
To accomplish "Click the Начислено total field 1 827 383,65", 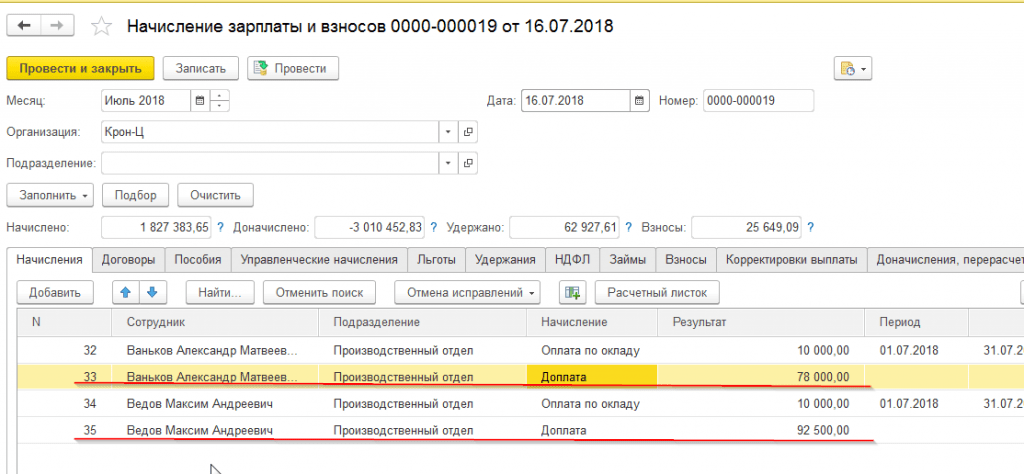I will [x=157, y=227].
